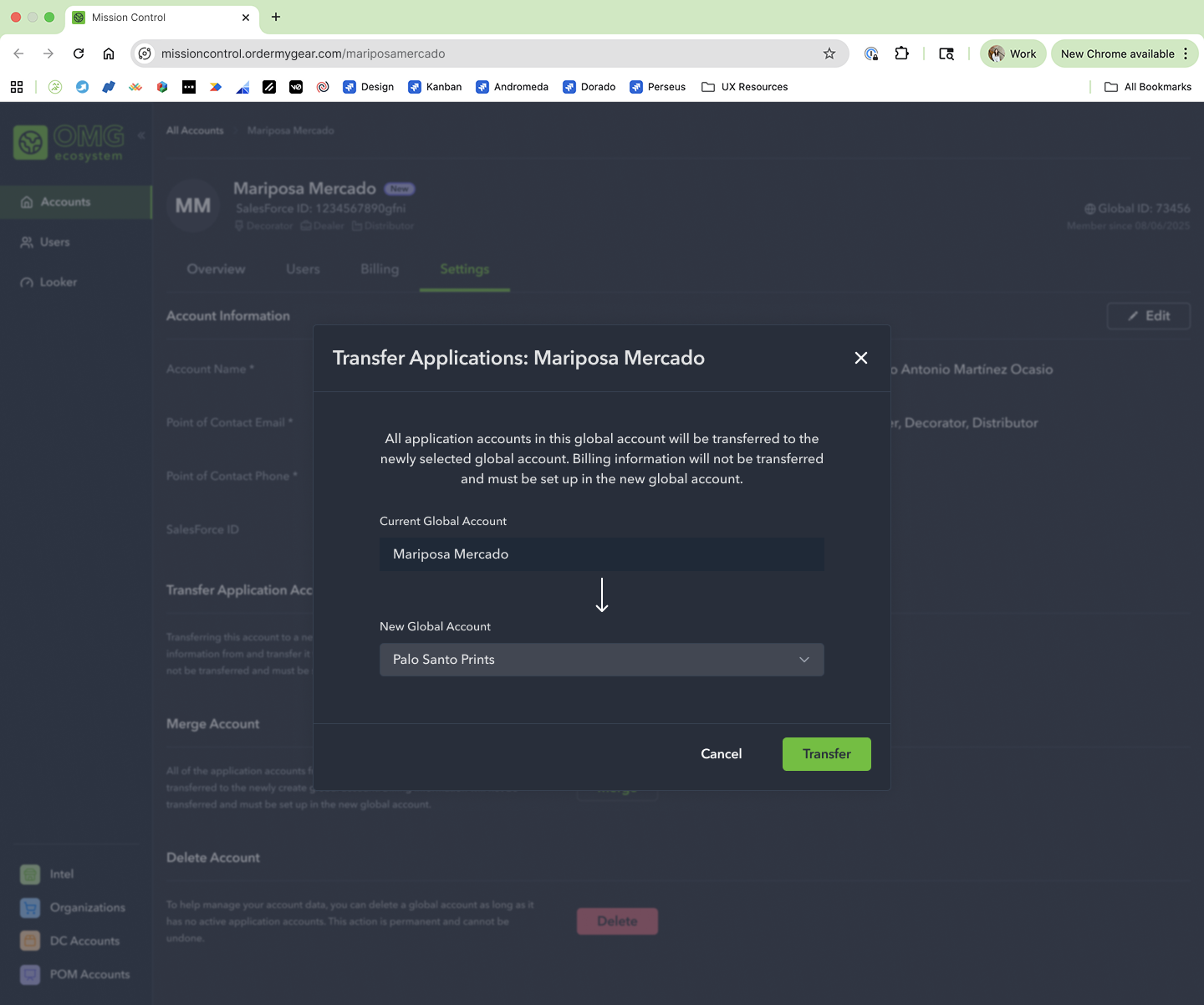Open POM Accounts in the sidebar

74,975
